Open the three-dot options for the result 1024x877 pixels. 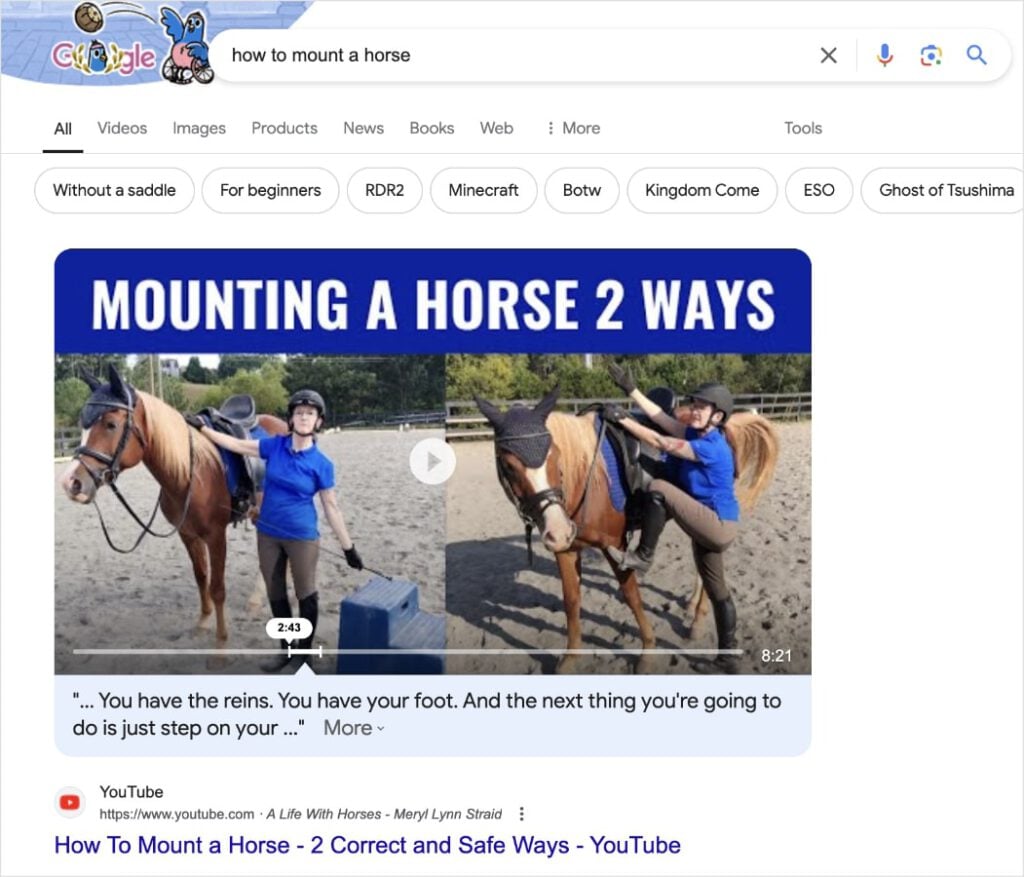tap(522, 813)
